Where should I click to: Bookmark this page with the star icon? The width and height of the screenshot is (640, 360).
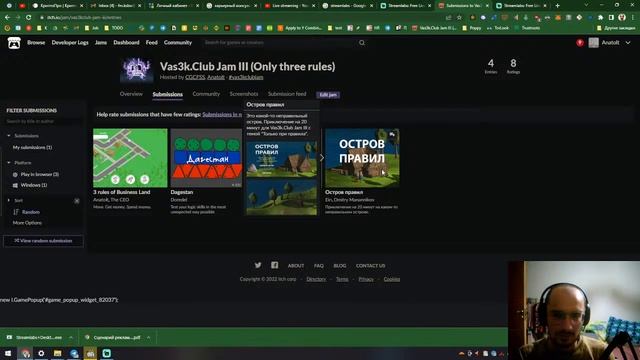tap(459, 18)
